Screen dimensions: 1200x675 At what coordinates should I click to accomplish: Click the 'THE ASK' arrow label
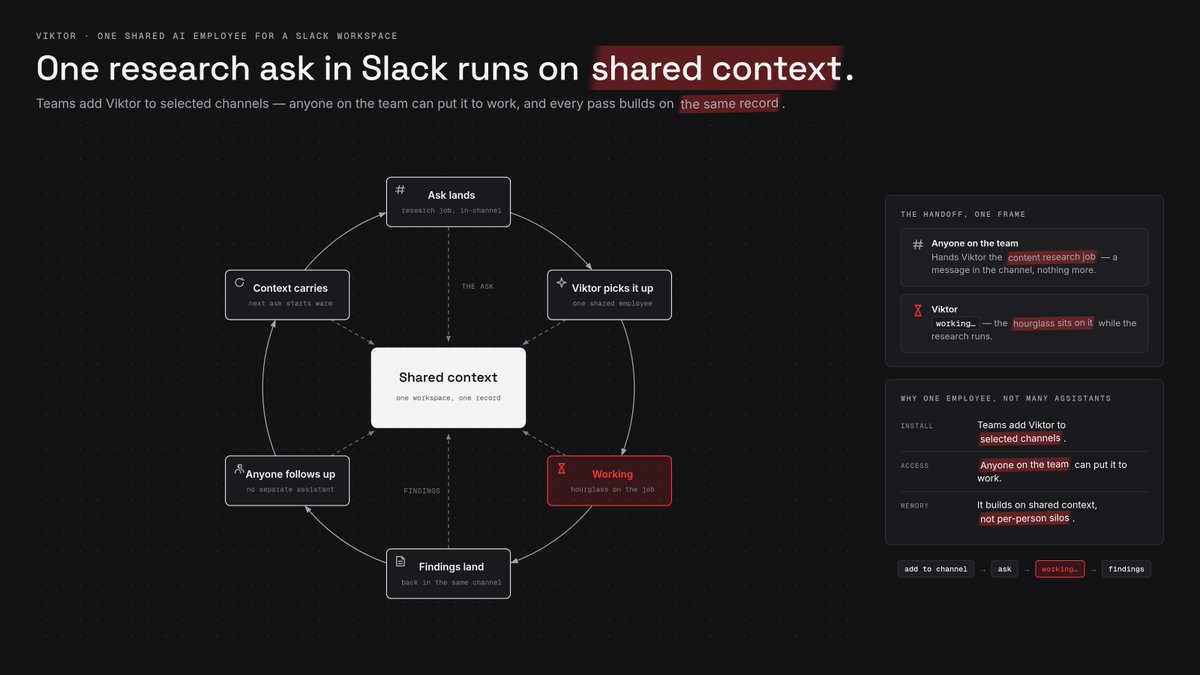point(477,287)
